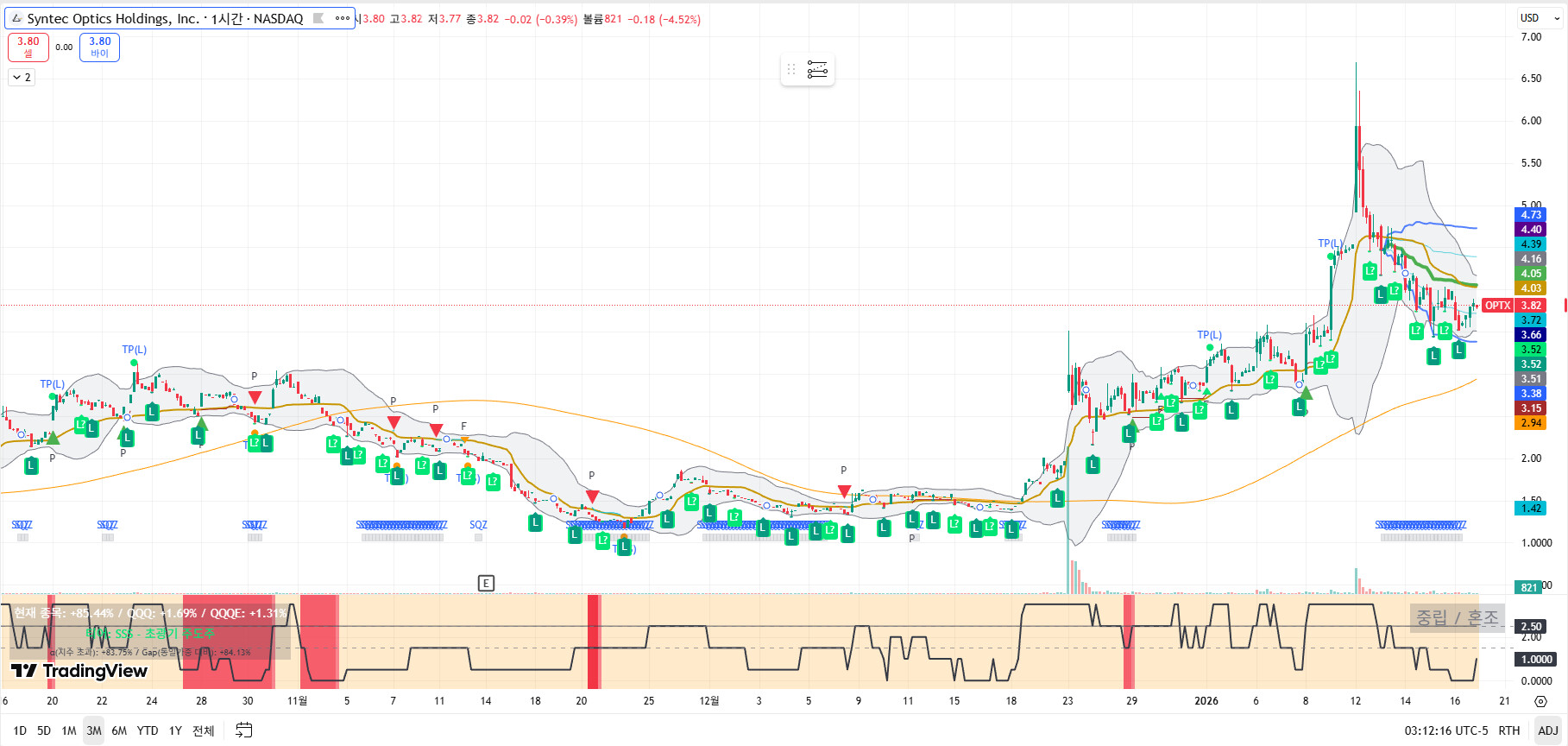Open the three-dot more menu by the symbol title
The image size is (1568, 746).
(343, 18)
